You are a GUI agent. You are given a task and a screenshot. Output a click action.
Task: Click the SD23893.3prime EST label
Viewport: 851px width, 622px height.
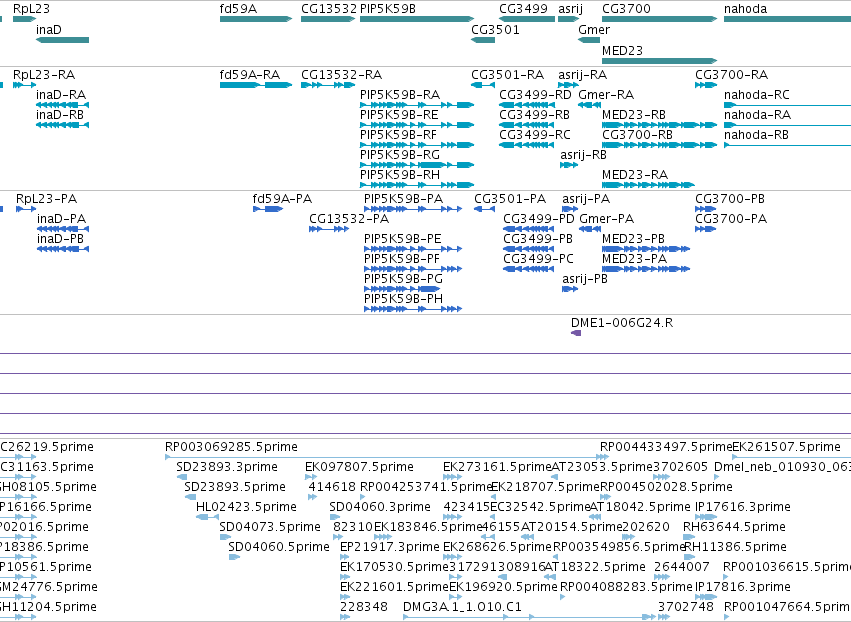226,467
